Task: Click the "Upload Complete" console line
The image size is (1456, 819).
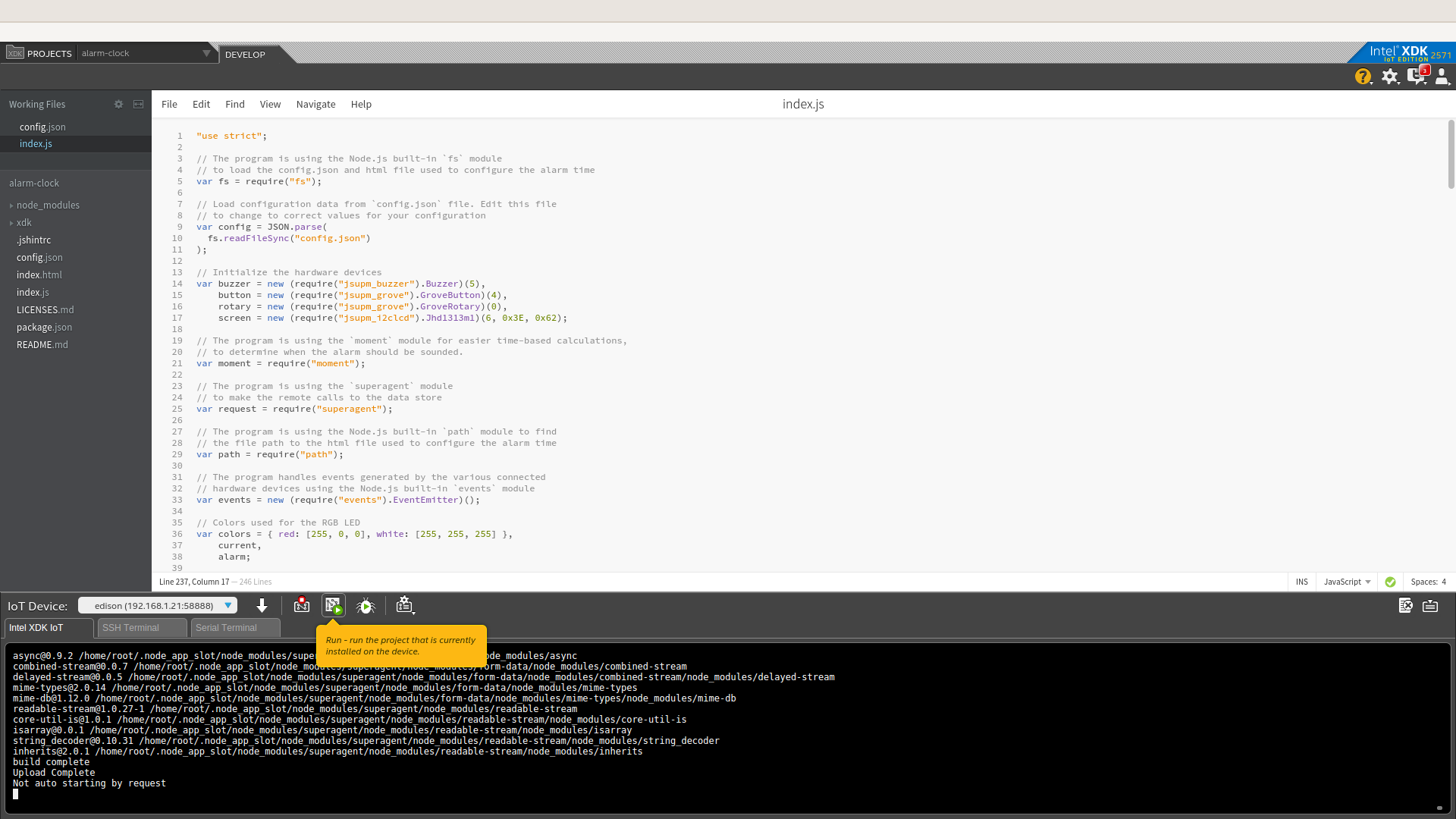Action: [x=54, y=773]
